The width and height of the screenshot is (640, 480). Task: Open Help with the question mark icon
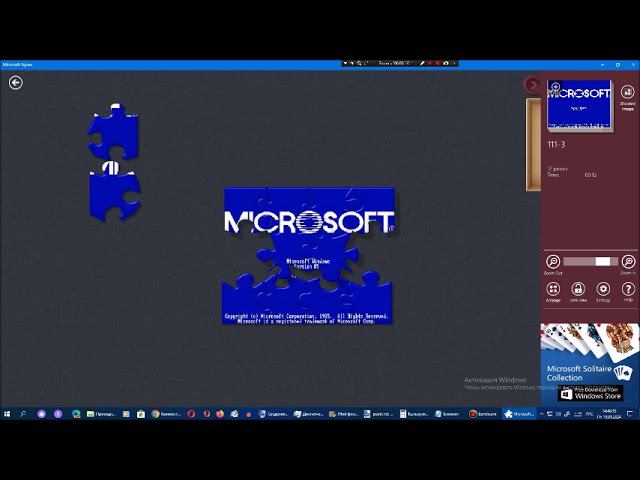point(628,289)
